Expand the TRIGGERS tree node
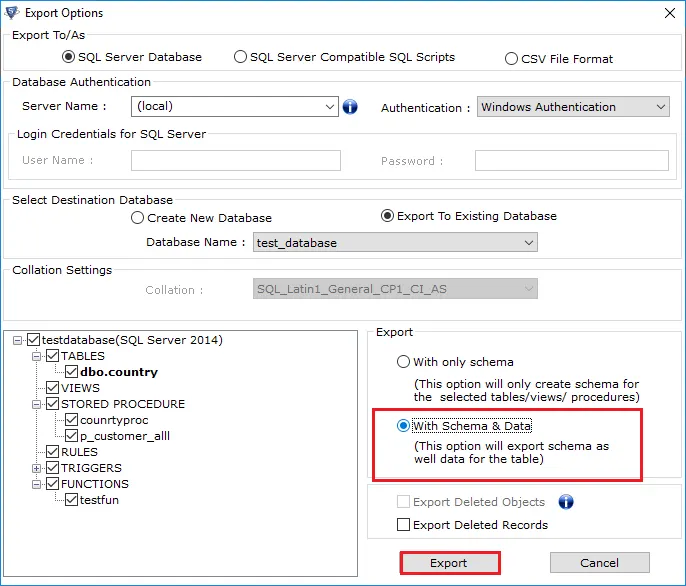Viewport: 686px width, 586px height. tap(36, 468)
